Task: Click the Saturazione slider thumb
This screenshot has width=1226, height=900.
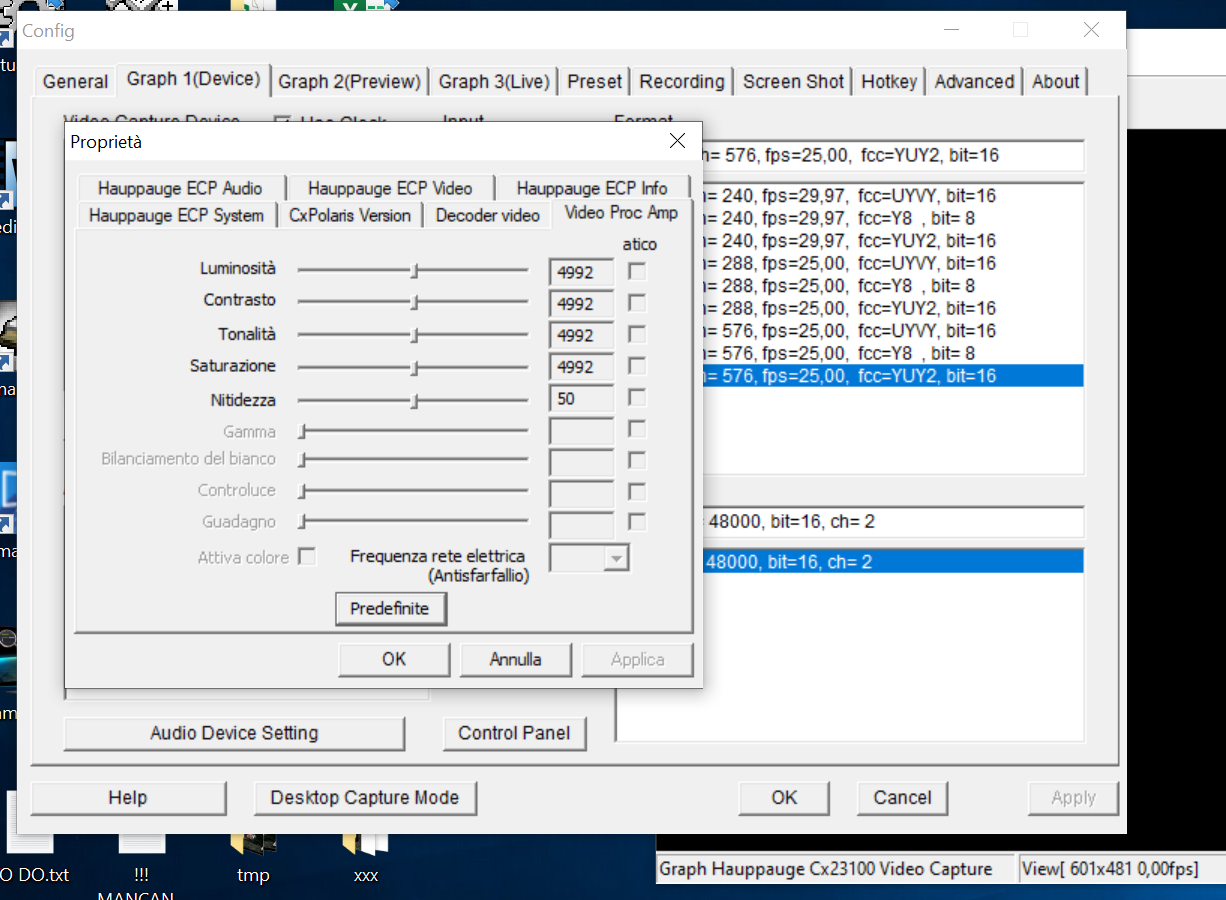Action: pyautogui.click(x=415, y=367)
